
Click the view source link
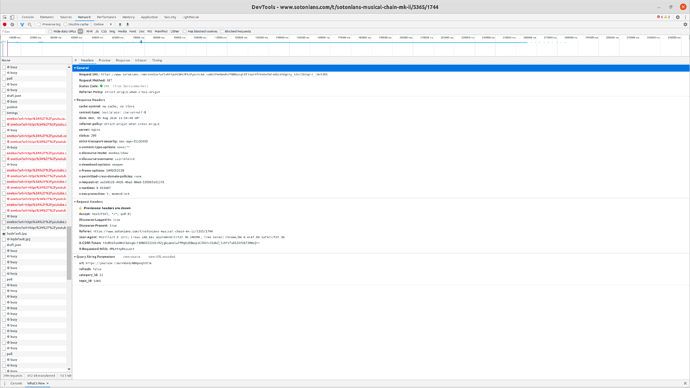pos(132,257)
